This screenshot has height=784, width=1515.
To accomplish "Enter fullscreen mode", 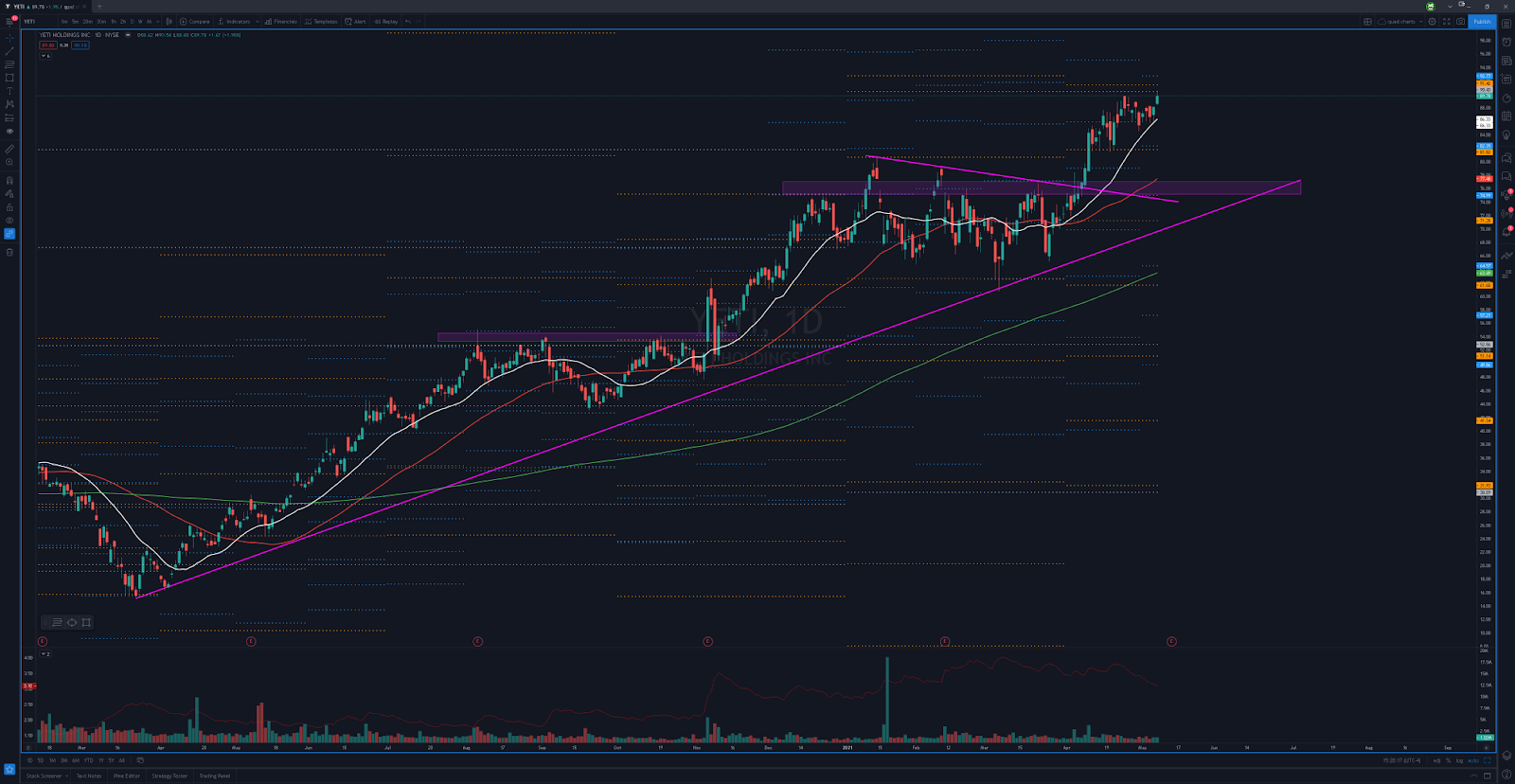I will coord(1446,21).
